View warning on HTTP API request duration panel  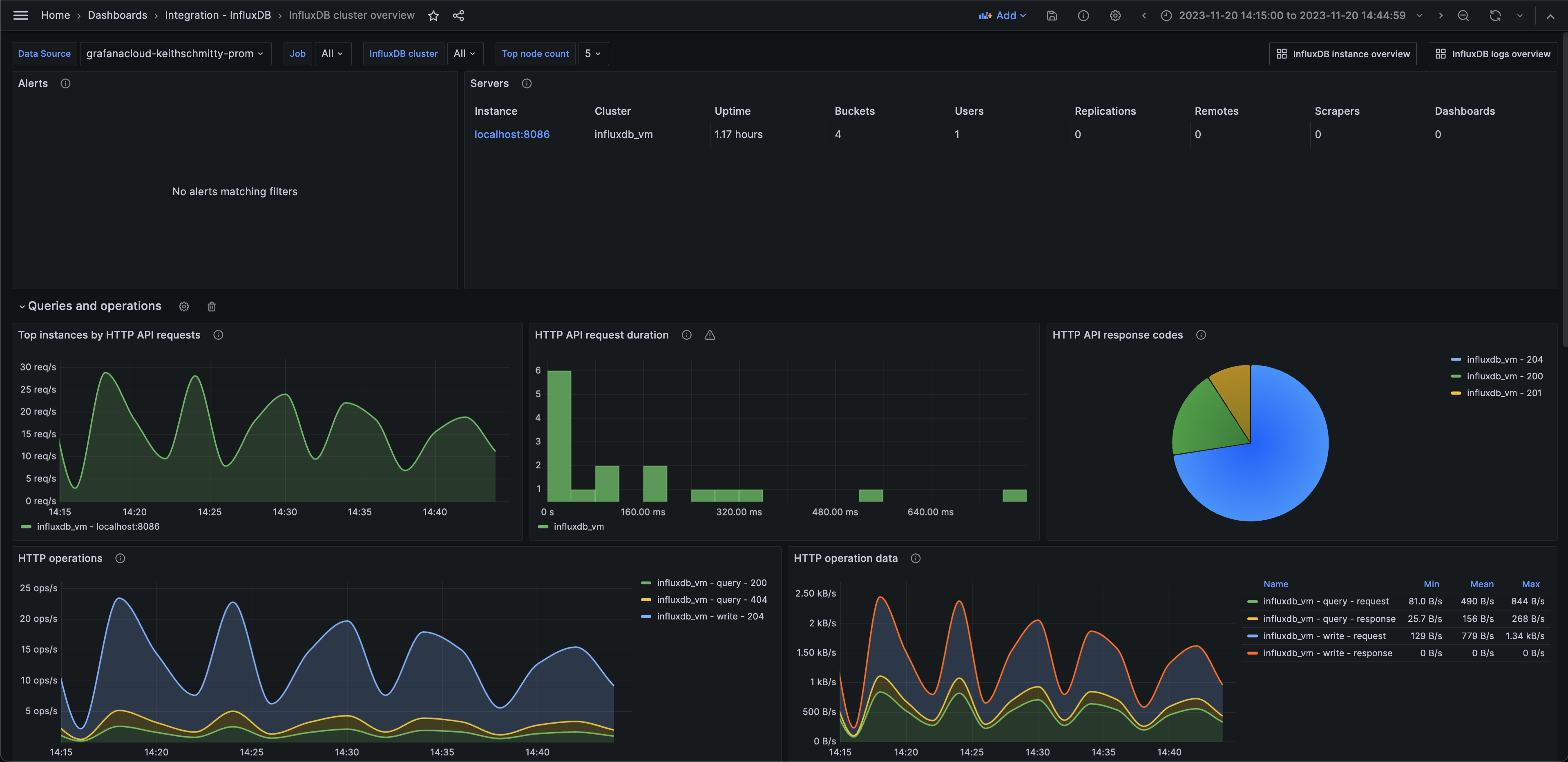pos(710,335)
